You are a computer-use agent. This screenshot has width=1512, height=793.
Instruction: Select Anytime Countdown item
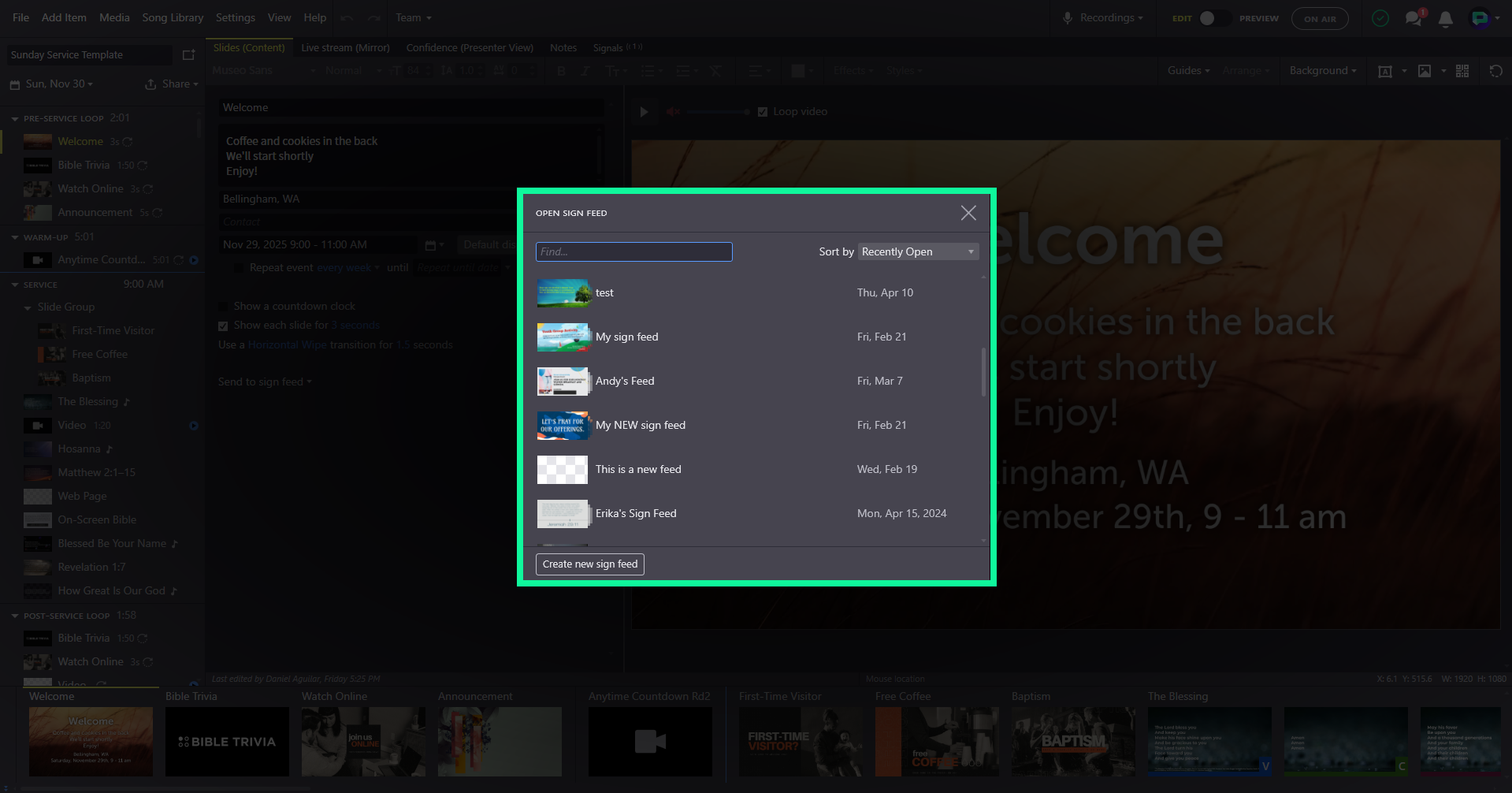pyautogui.click(x=101, y=260)
